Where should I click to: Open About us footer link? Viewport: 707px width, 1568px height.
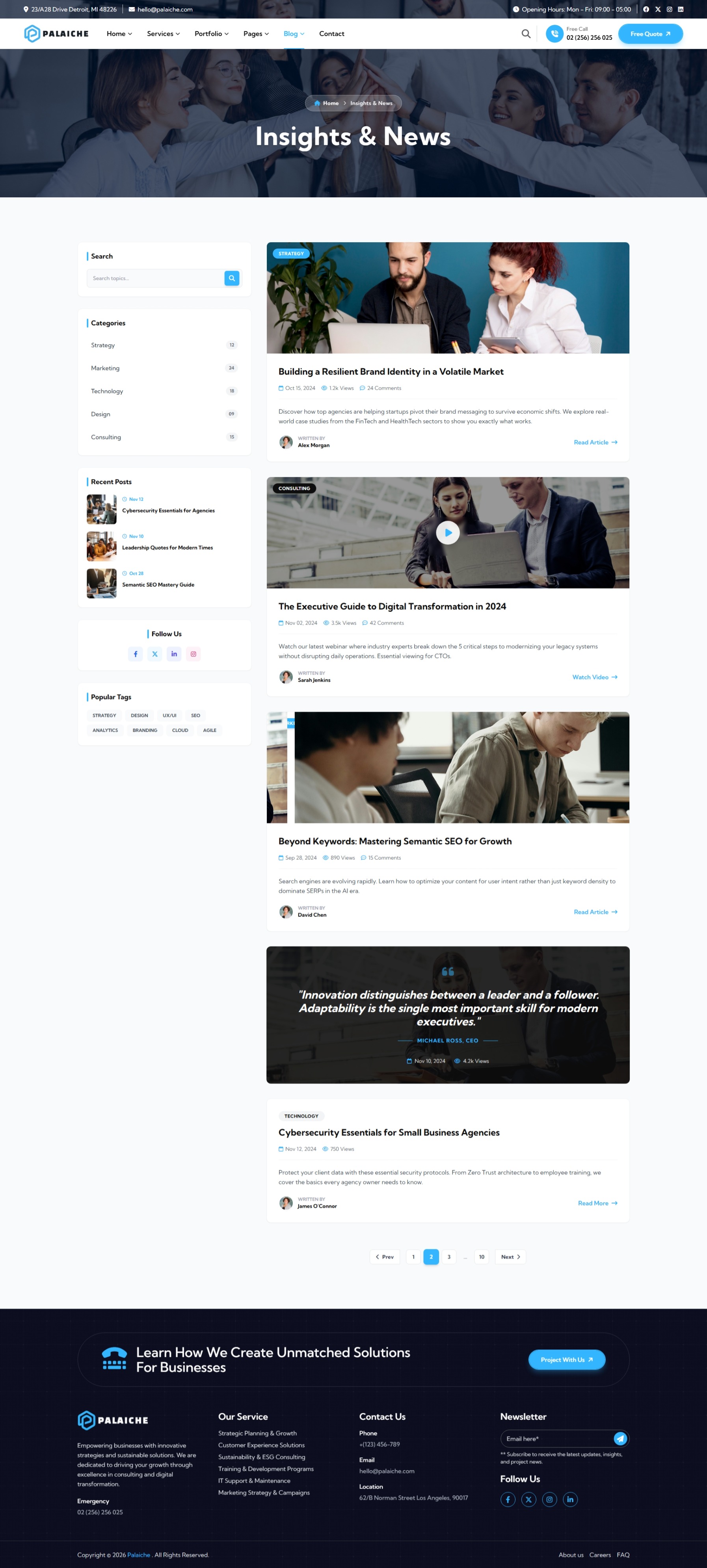[x=571, y=1555]
